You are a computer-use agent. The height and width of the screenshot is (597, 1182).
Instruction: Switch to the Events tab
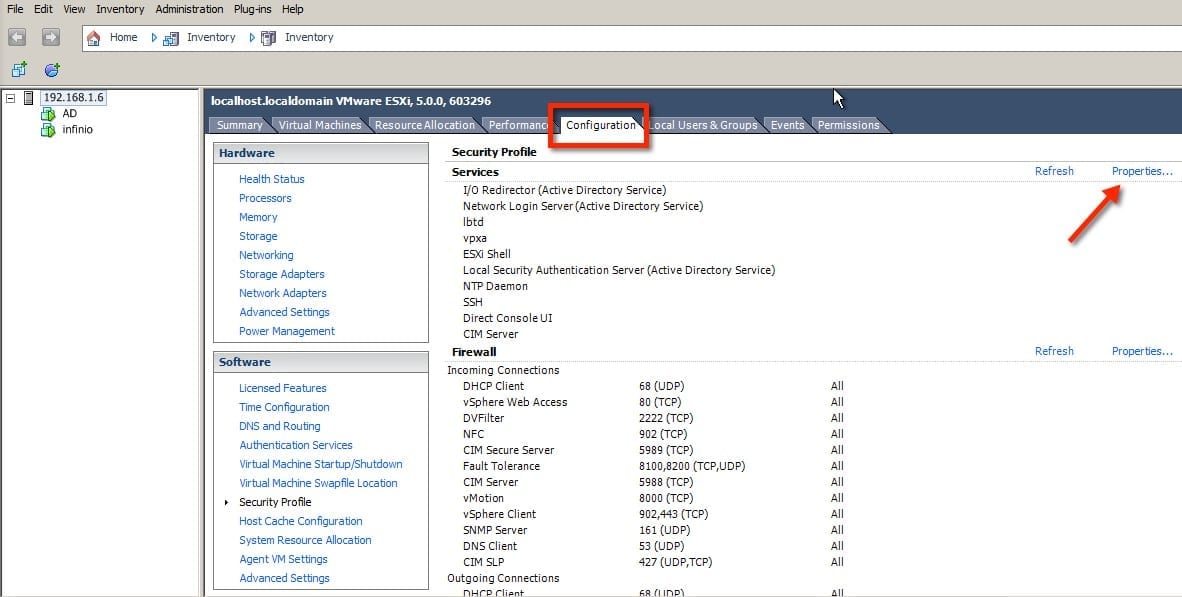[787, 125]
